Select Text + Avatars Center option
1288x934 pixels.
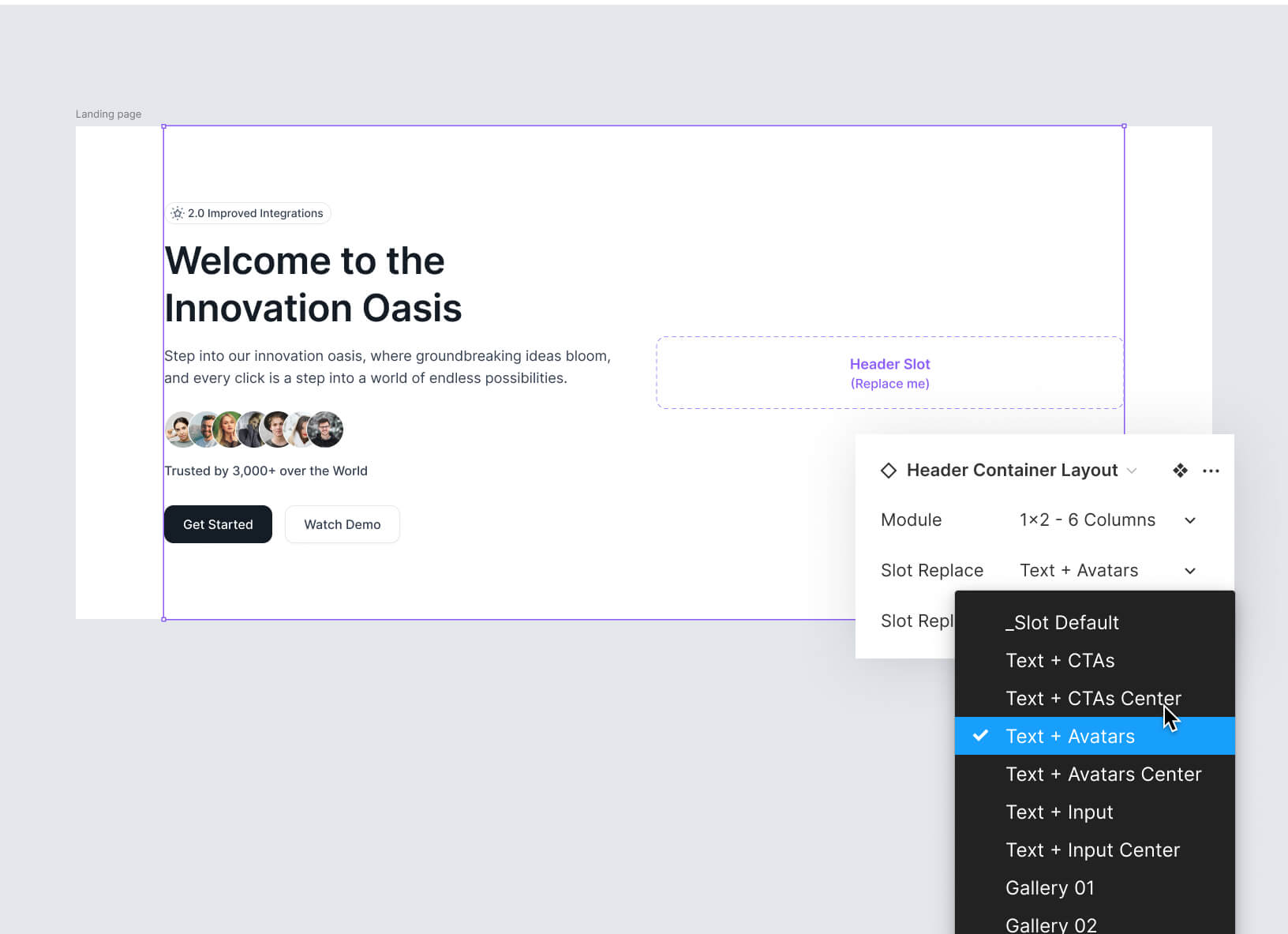1103,774
